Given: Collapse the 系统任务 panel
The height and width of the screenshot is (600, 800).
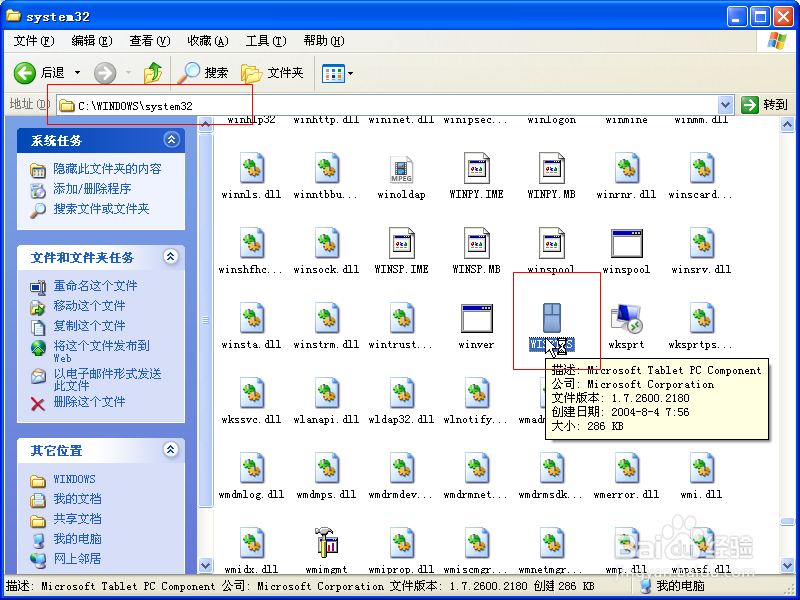Looking at the screenshot, I should [171, 140].
